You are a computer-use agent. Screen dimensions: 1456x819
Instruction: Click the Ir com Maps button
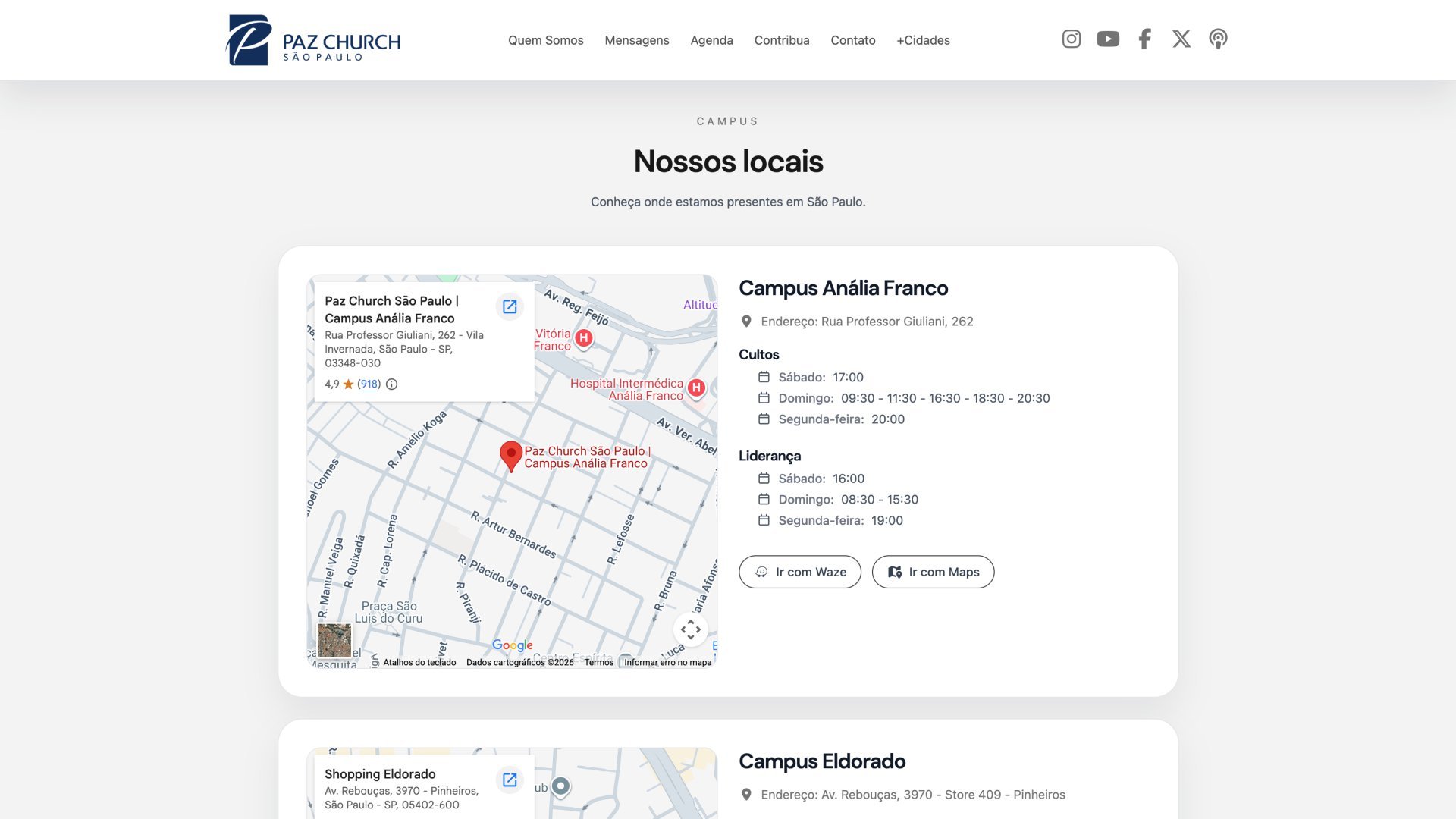(933, 572)
